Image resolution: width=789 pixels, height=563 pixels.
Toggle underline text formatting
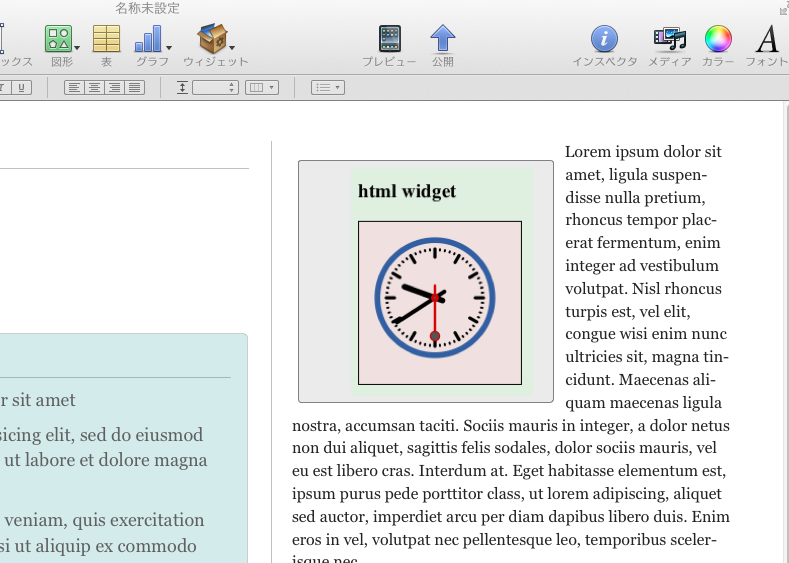pos(21,88)
